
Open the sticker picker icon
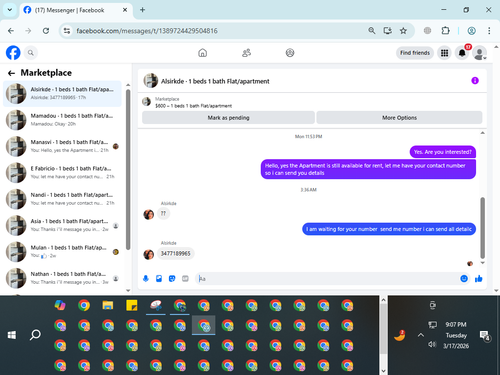[172, 279]
